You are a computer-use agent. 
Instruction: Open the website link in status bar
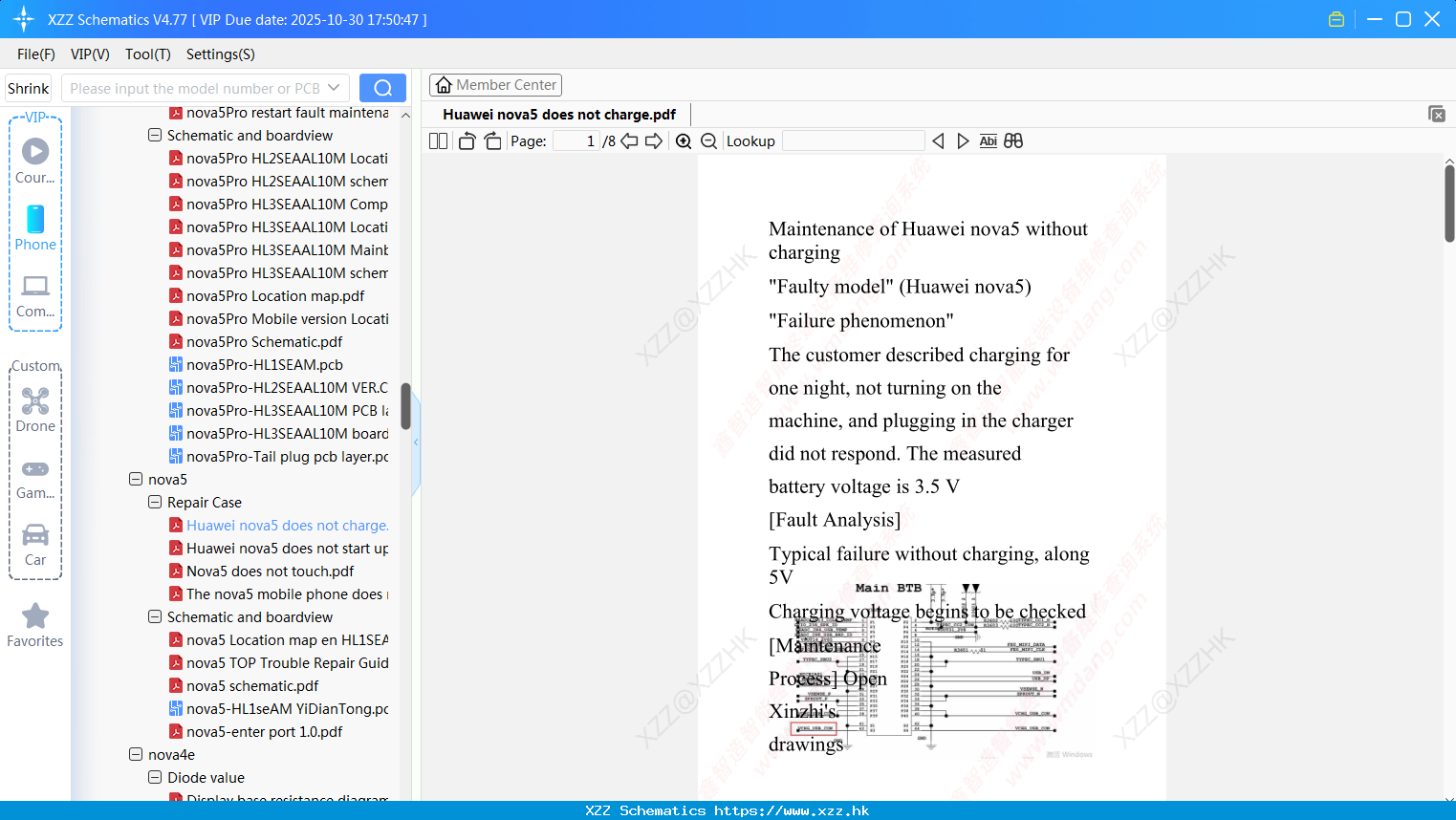point(792,810)
